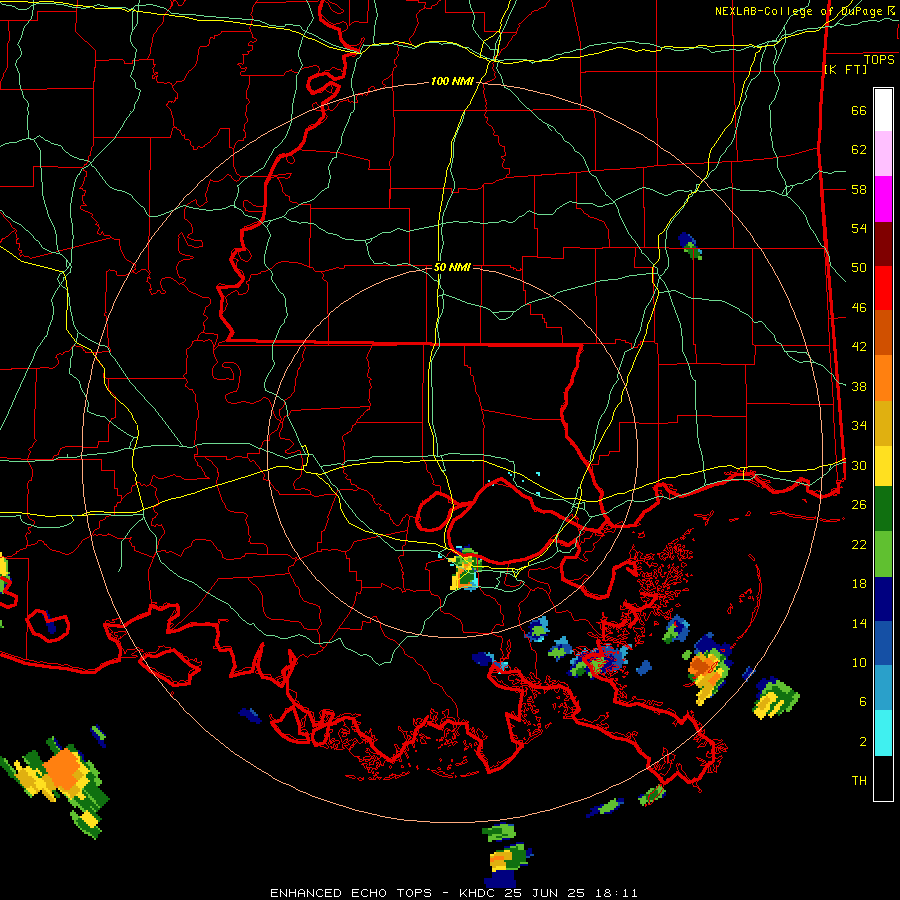The height and width of the screenshot is (900, 900).
Task: Click the TOPS legend title
Action: pos(879,60)
